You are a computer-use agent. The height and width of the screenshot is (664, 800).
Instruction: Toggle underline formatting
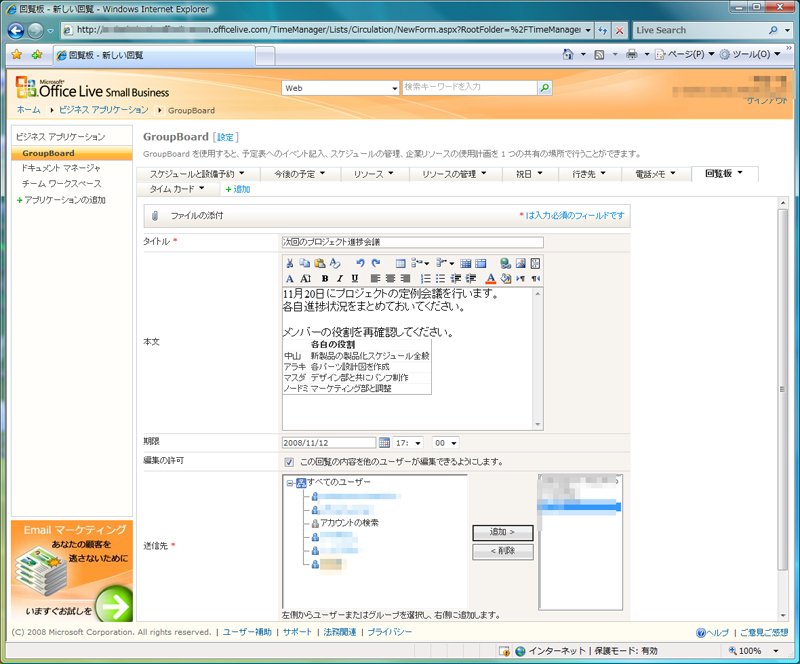pyautogui.click(x=355, y=279)
